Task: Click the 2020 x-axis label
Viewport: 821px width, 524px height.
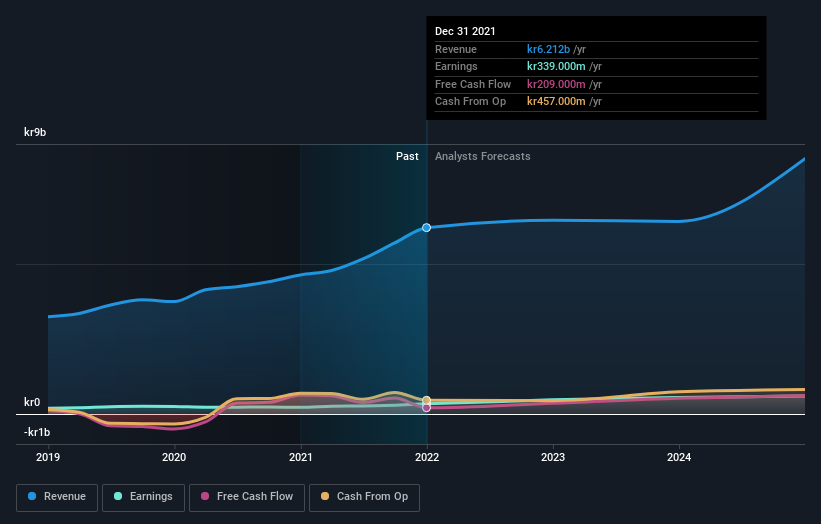Action: point(174,458)
